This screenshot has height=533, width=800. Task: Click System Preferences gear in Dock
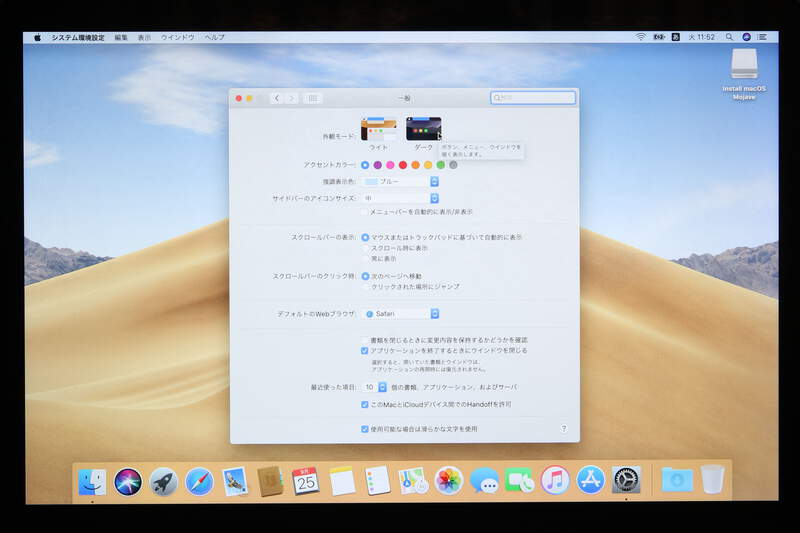(x=626, y=480)
